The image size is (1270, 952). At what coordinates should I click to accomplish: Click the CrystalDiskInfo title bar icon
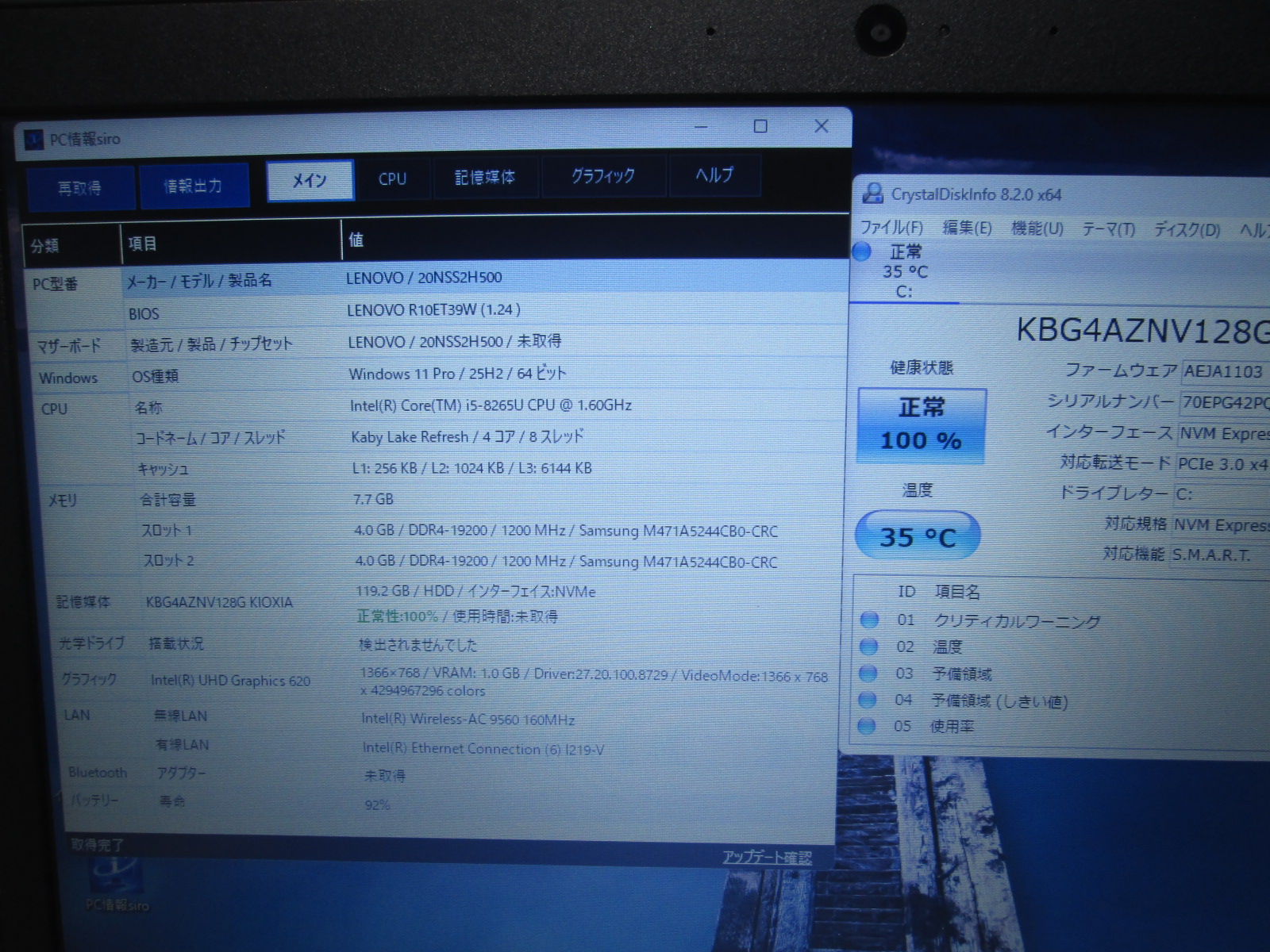coord(873,193)
